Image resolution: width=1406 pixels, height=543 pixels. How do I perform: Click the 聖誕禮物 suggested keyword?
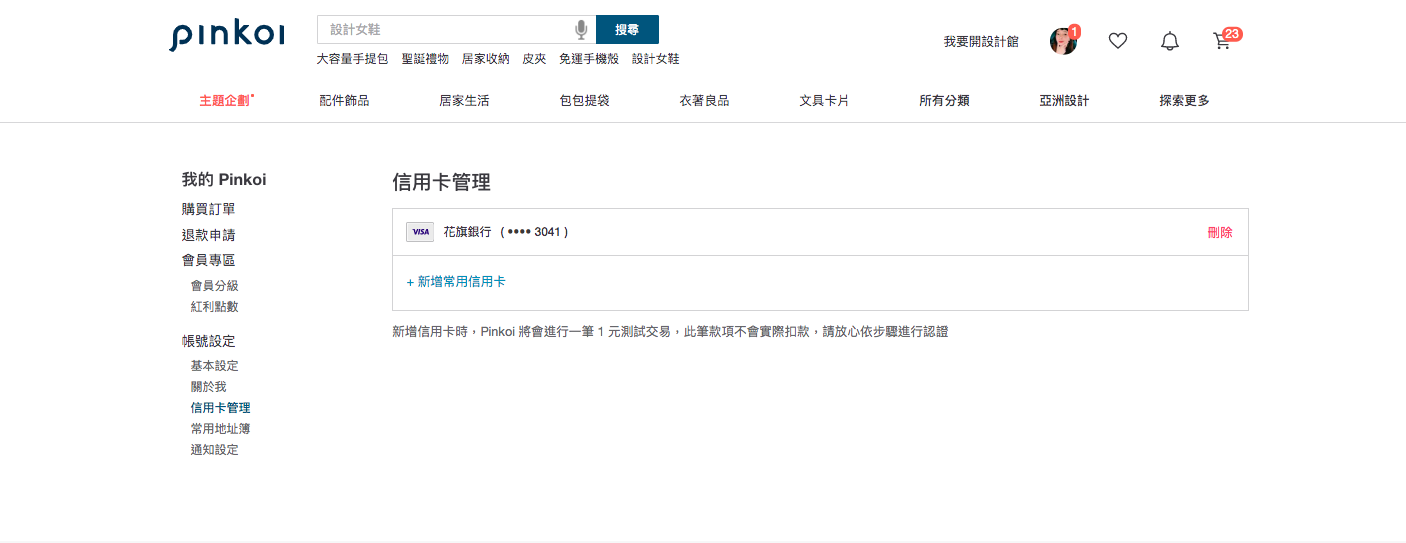click(x=425, y=59)
